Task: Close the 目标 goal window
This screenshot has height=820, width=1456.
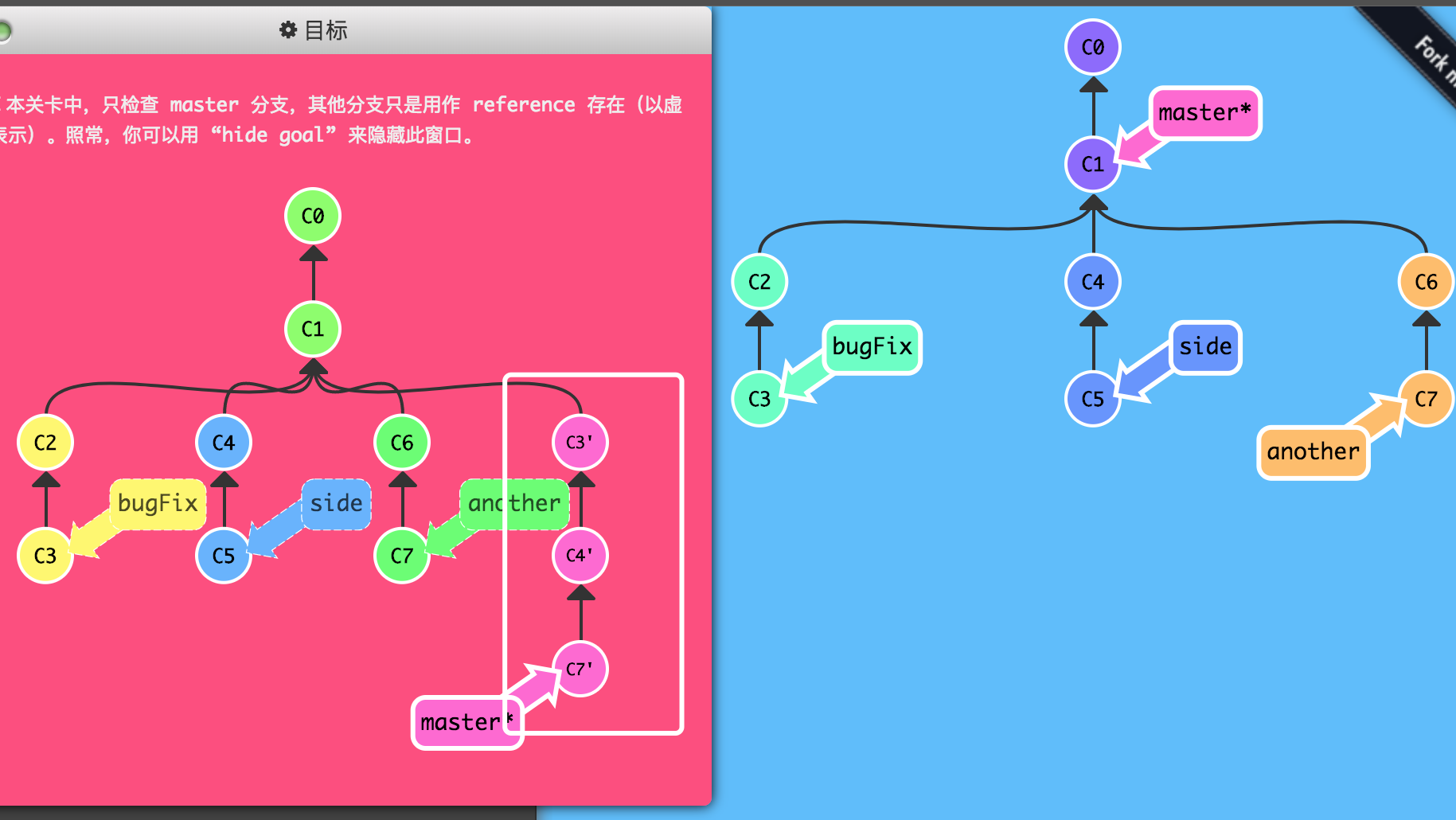Action: [x=6, y=30]
